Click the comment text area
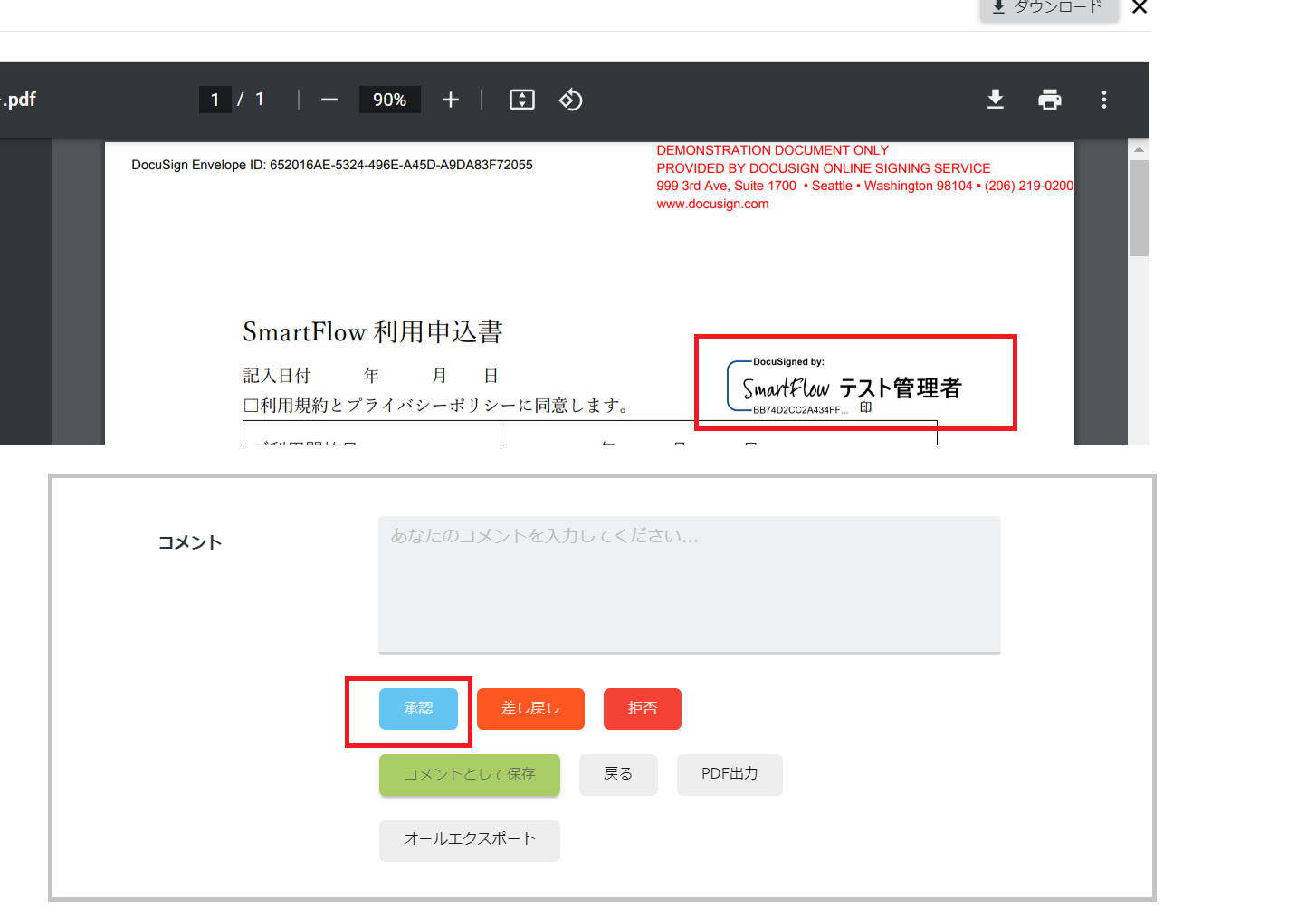 pos(690,585)
